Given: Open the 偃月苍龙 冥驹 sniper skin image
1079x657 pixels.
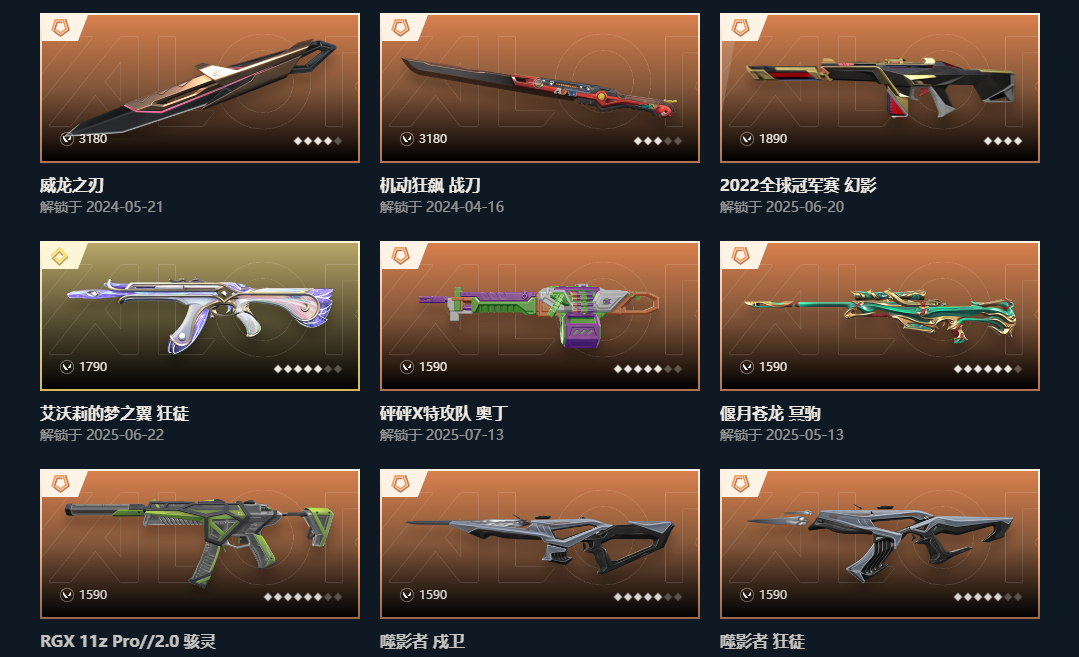Looking at the screenshot, I should coord(879,316).
